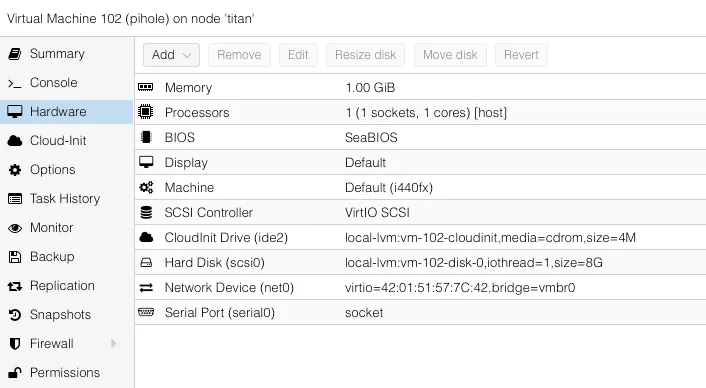The height and width of the screenshot is (388, 706).
Task: Select the Snapshots history icon
Action: (15, 315)
